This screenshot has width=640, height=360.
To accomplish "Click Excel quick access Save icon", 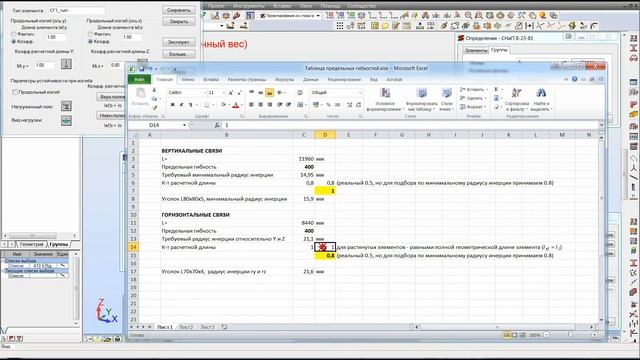I will (x=142, y=69).
